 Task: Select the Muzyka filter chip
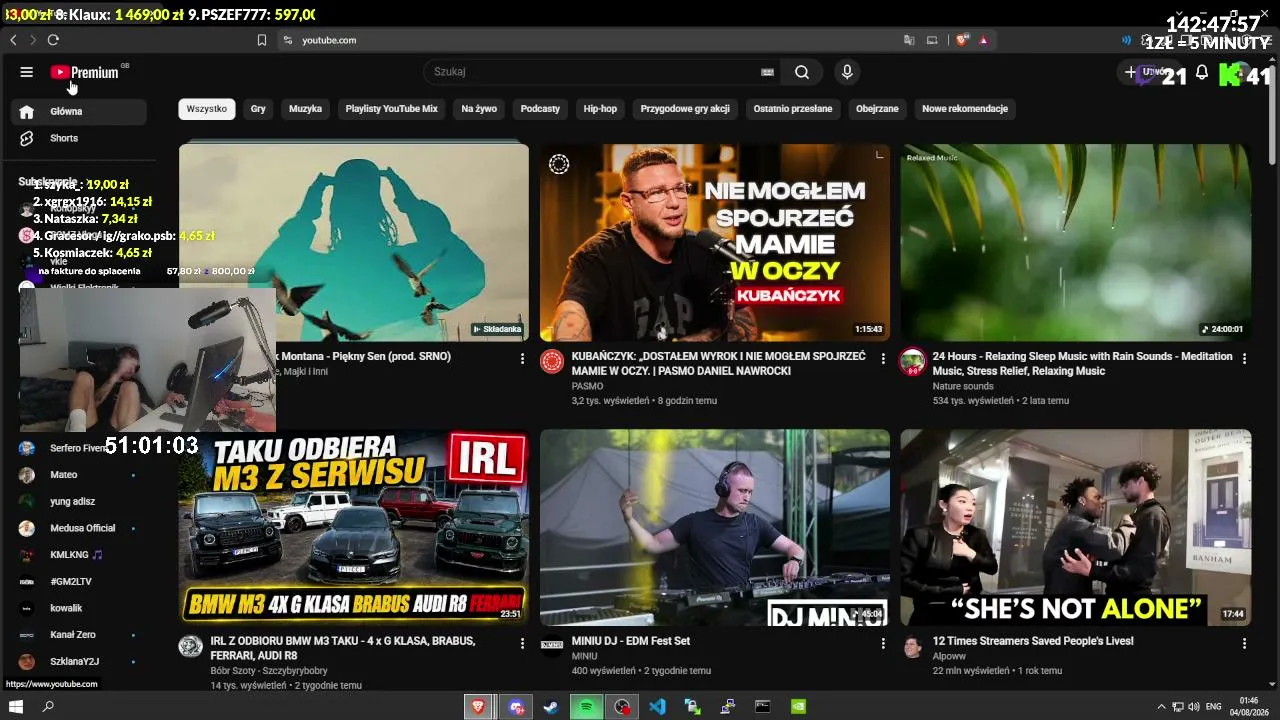[x=305, y=109]
